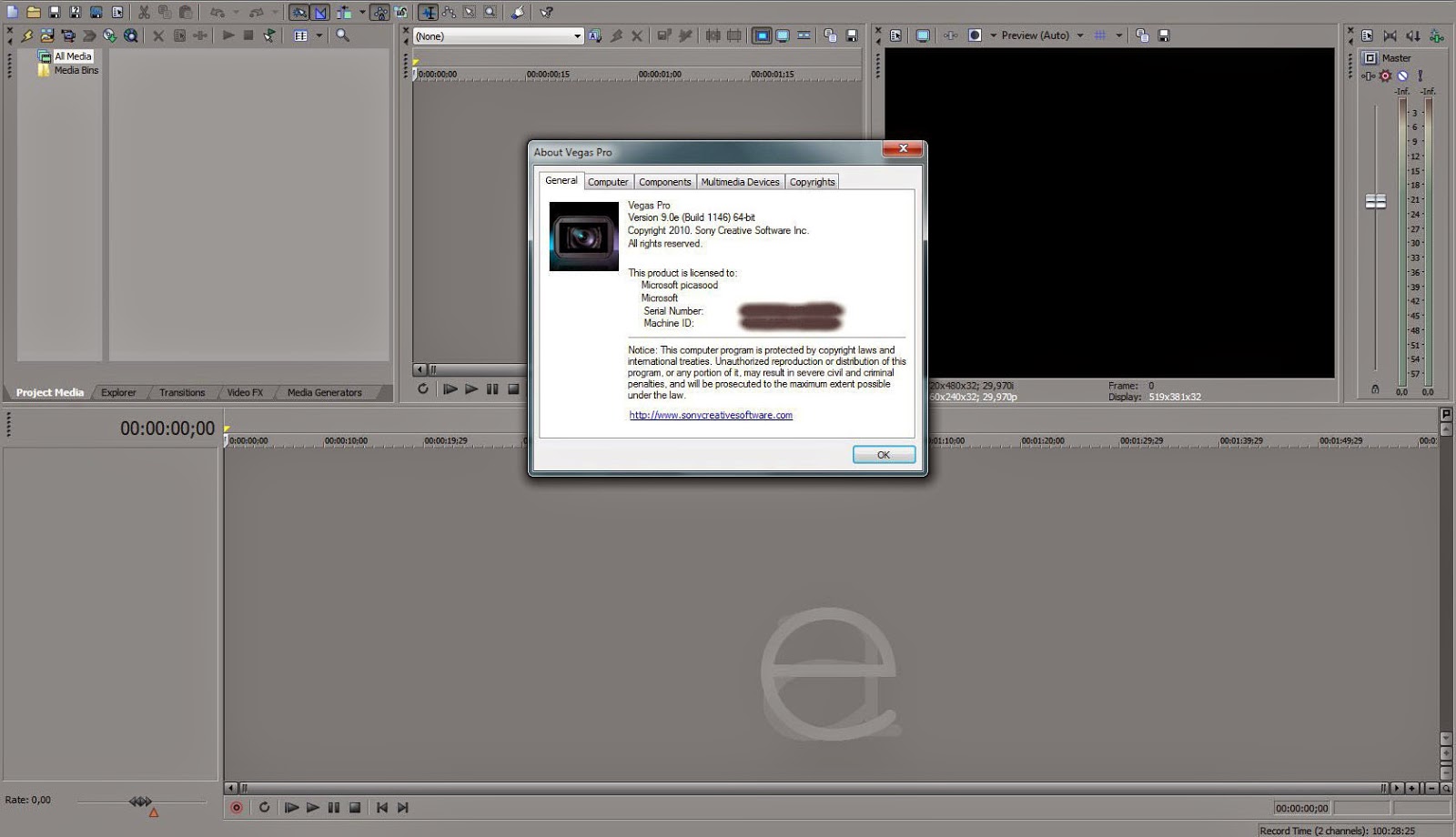
Task: Select the Normal Edit tool
Action: pyautogui.click(x=427, y=12)
